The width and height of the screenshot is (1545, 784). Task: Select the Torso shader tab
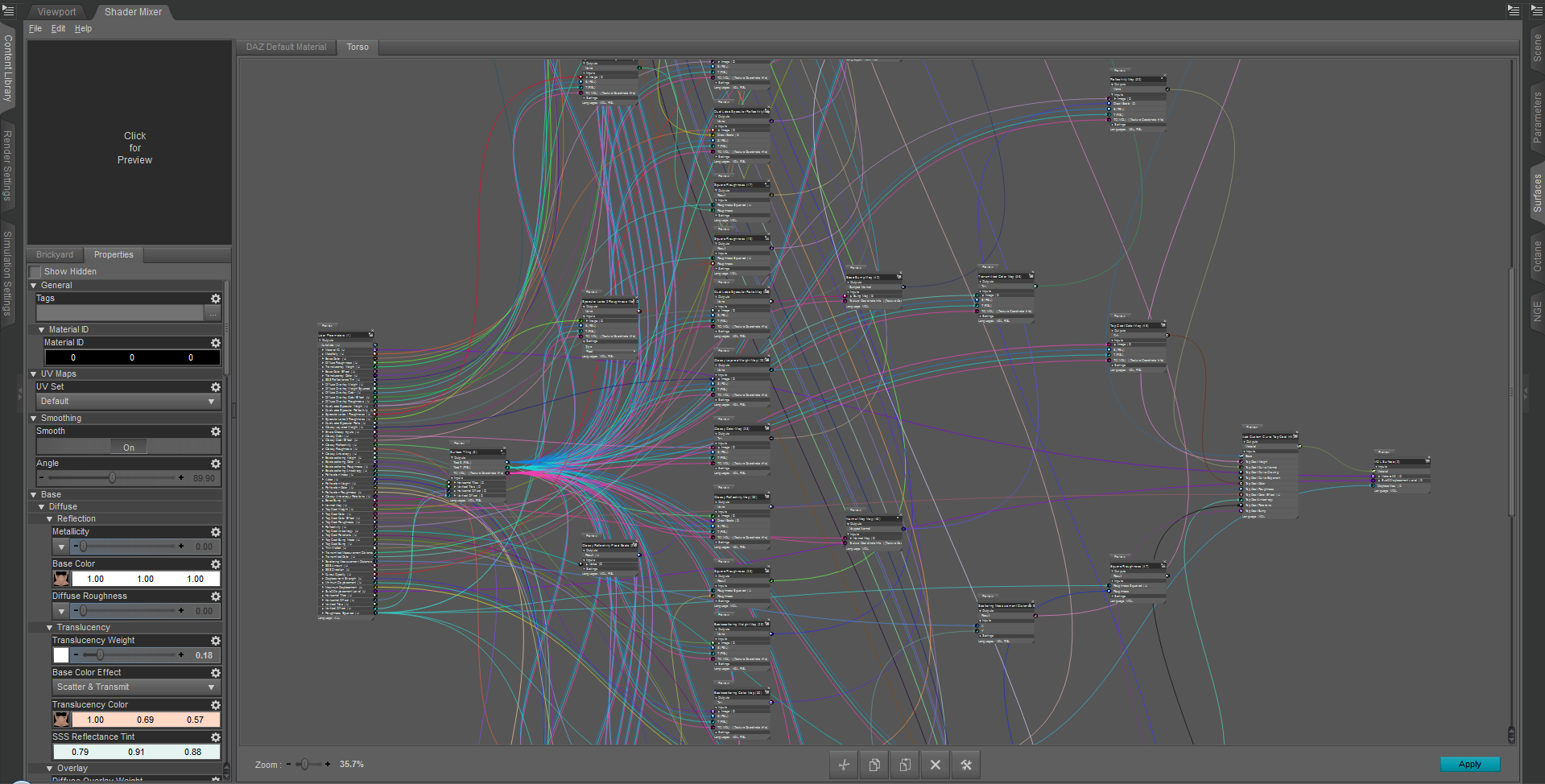(357, 47)
